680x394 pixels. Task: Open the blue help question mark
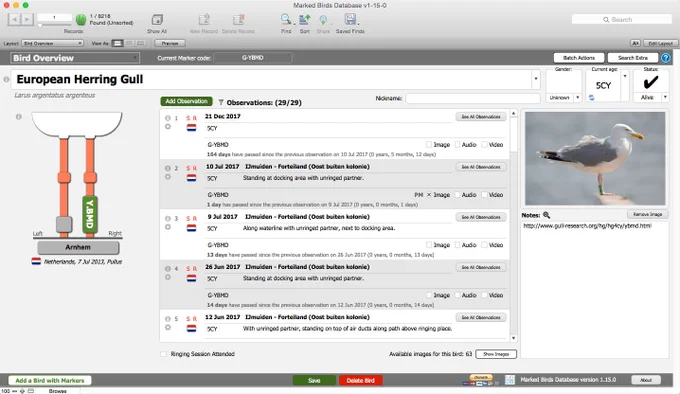(666, 58)
